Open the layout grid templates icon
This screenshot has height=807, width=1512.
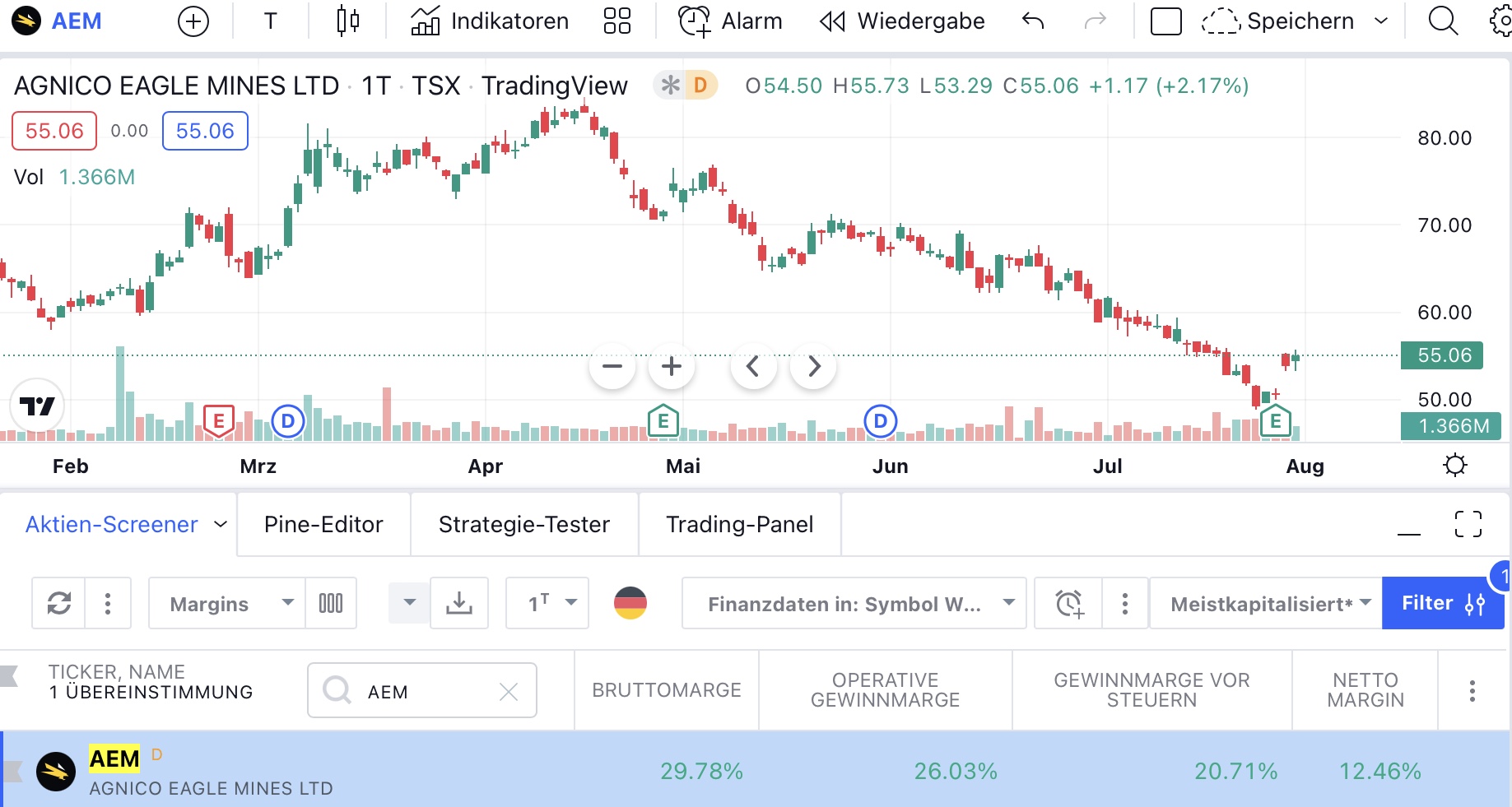tap(616, 21)
